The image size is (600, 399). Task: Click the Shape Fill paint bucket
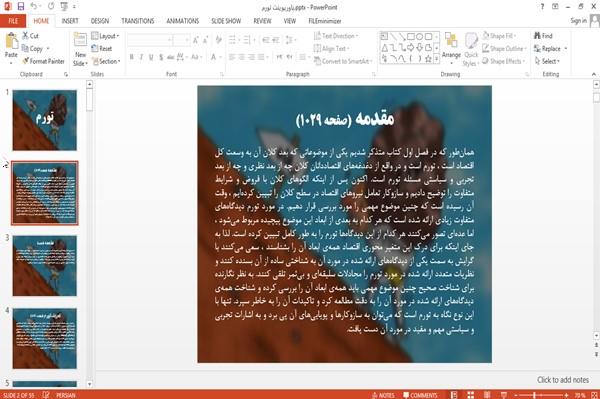tap(486, 36)
